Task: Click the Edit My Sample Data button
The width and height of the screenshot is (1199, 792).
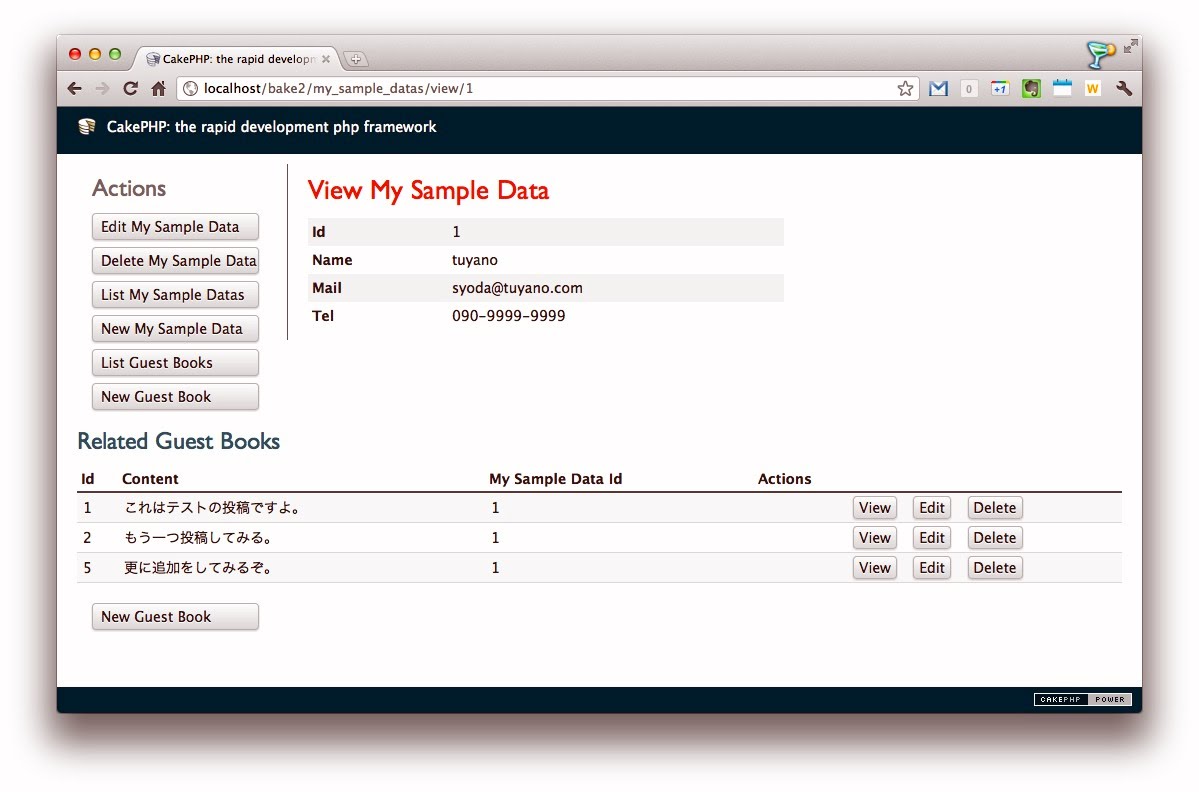Action: tap(175, 227)
